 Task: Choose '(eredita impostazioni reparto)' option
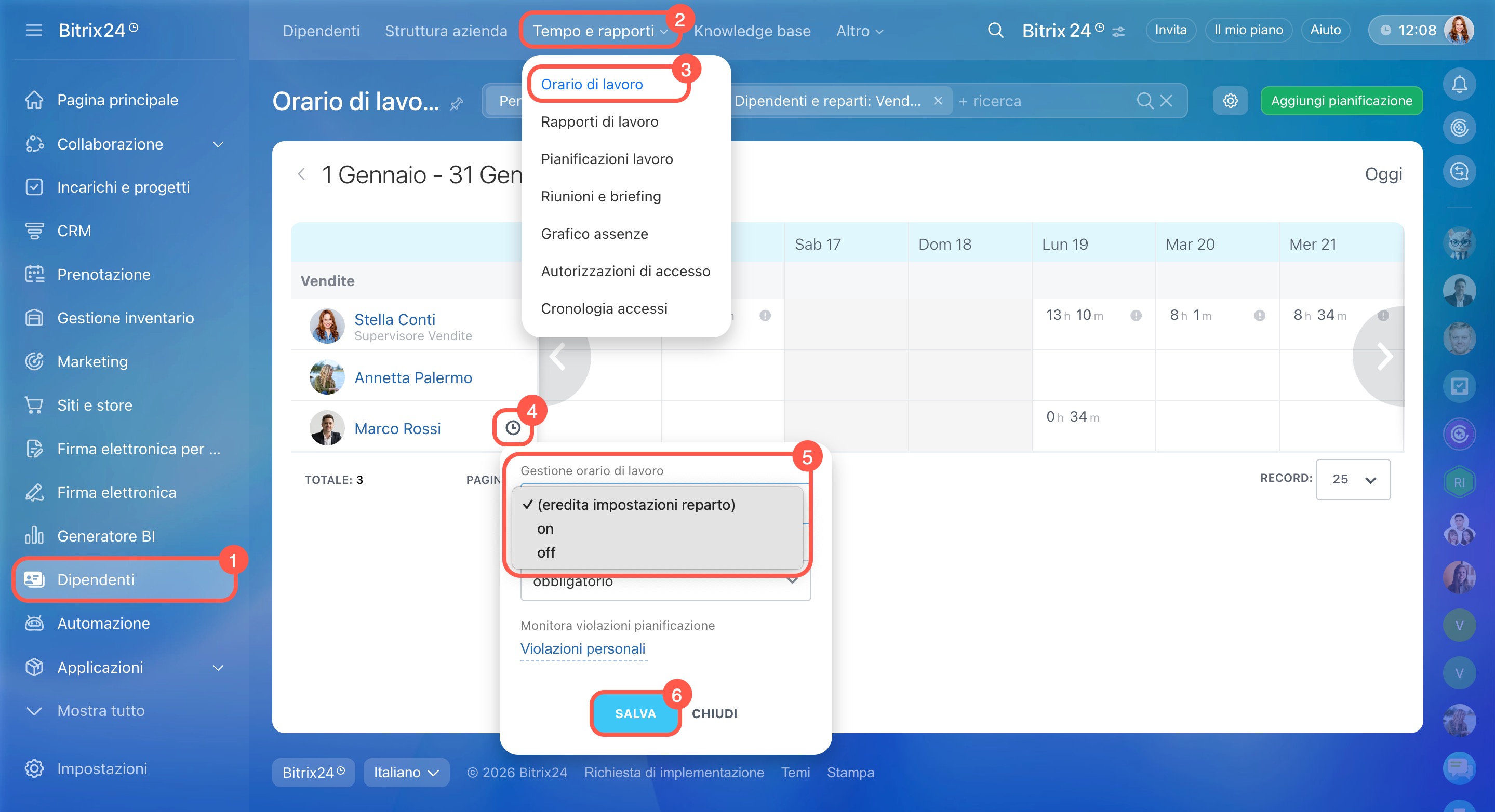pos(636,505)
